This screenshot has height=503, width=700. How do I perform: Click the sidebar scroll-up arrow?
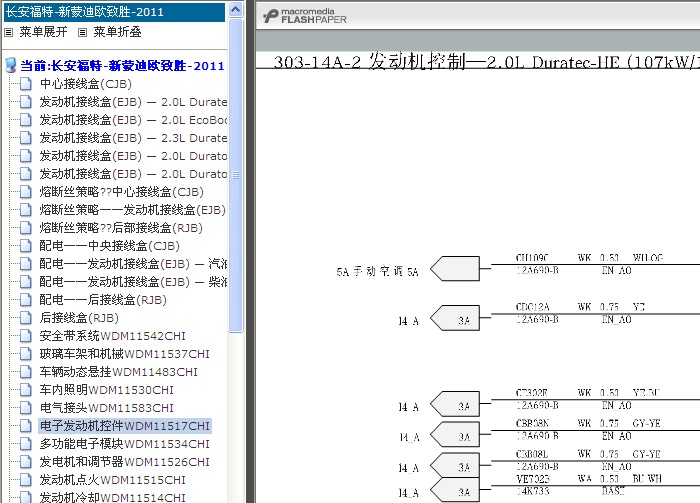235,9
